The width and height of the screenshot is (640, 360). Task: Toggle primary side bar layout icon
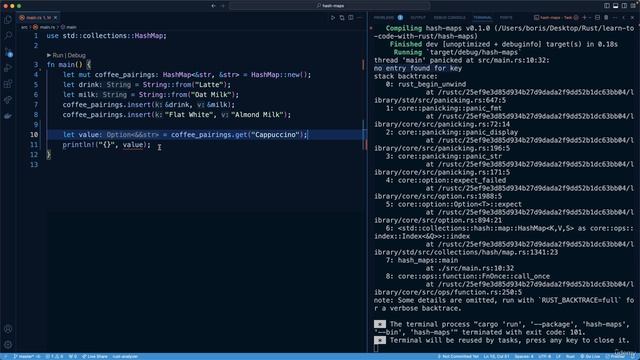click(x=607, y=6)
